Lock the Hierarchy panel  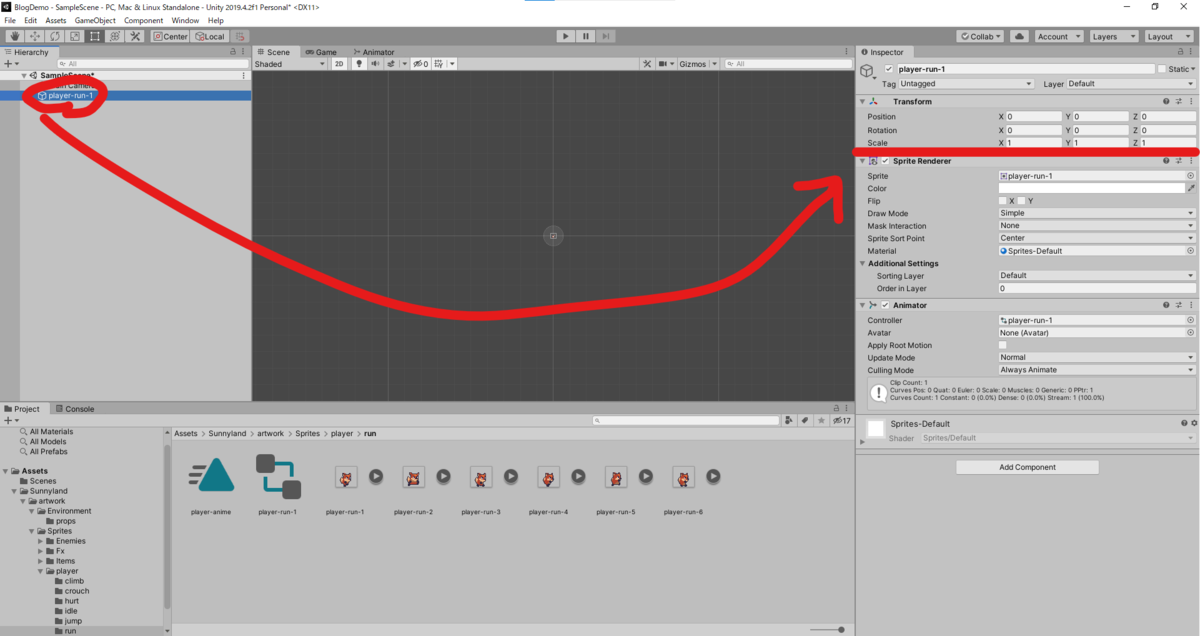tap(233, 51)
